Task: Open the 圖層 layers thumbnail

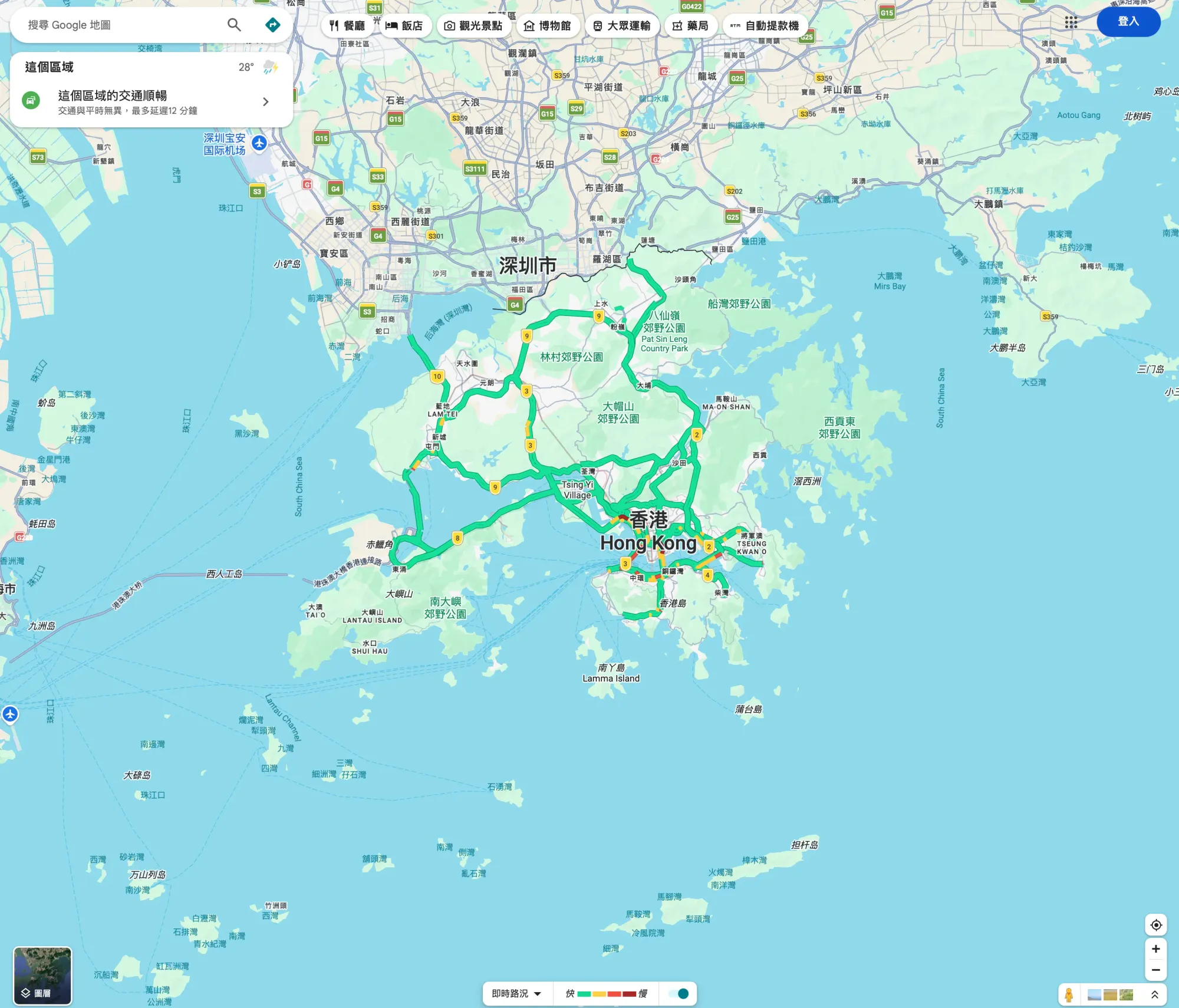Action: coord(42,976)
